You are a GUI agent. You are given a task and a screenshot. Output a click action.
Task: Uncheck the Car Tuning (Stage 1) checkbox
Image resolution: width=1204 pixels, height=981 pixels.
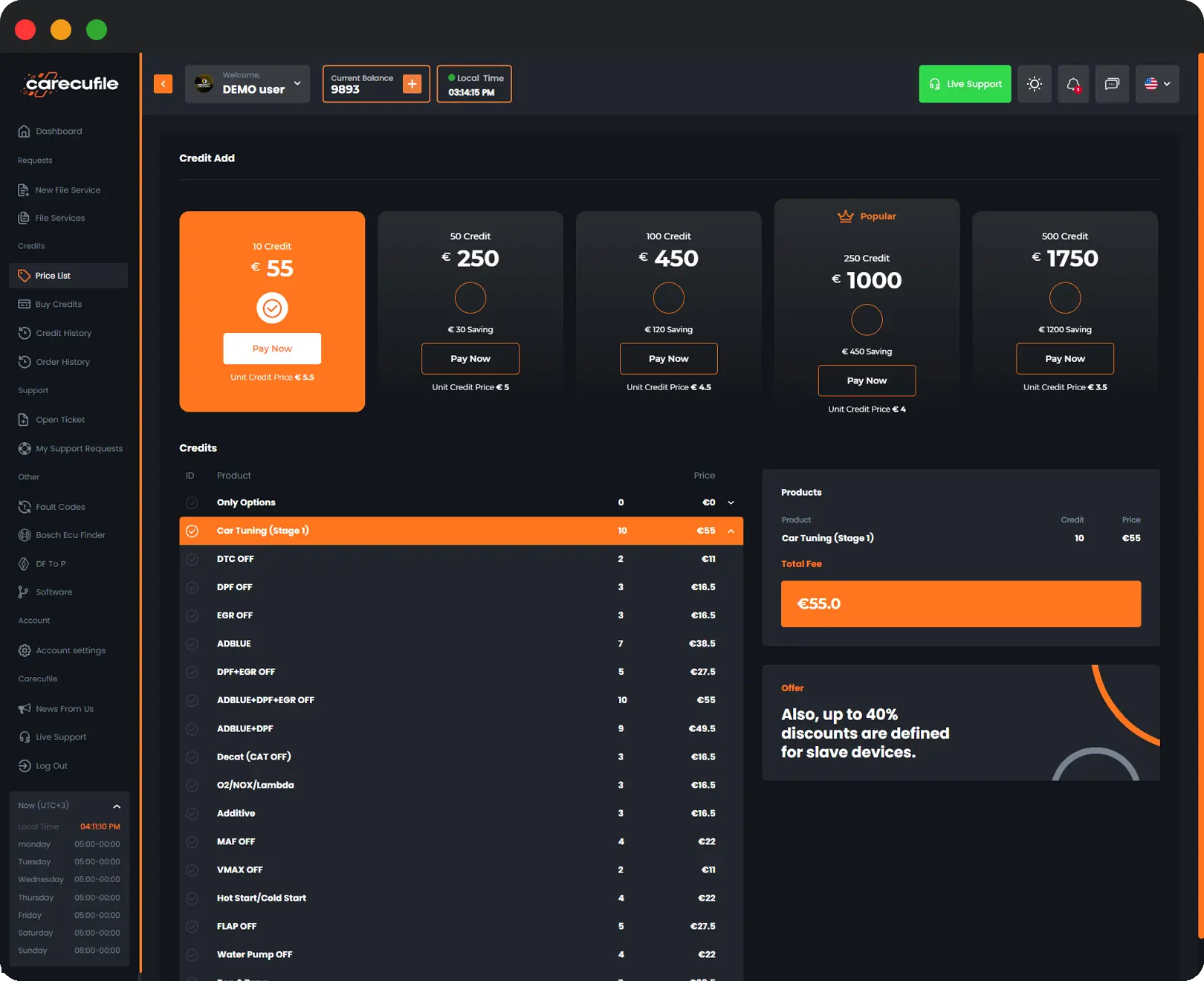pos(192,531)
